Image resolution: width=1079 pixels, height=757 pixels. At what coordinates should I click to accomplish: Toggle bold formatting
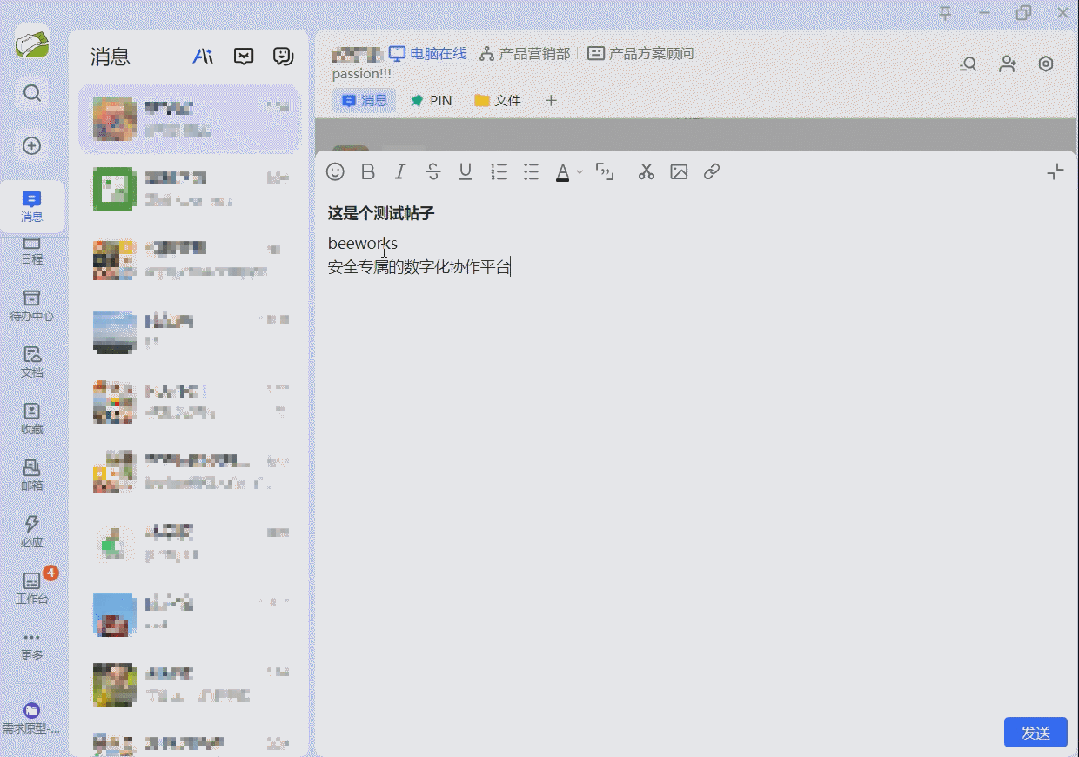(x=367, y=171)
